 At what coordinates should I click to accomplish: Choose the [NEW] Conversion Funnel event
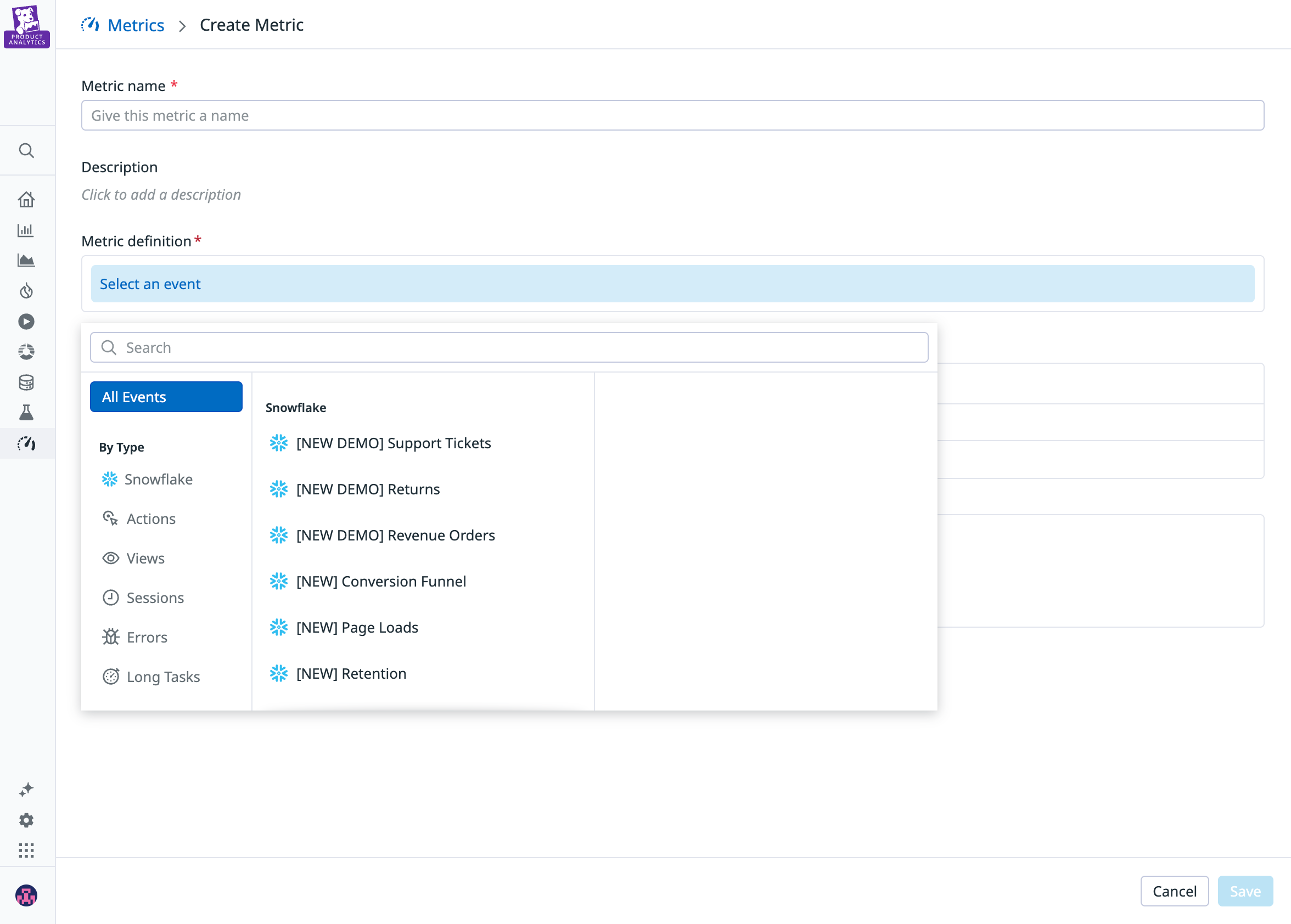click(x=381, y=581)
